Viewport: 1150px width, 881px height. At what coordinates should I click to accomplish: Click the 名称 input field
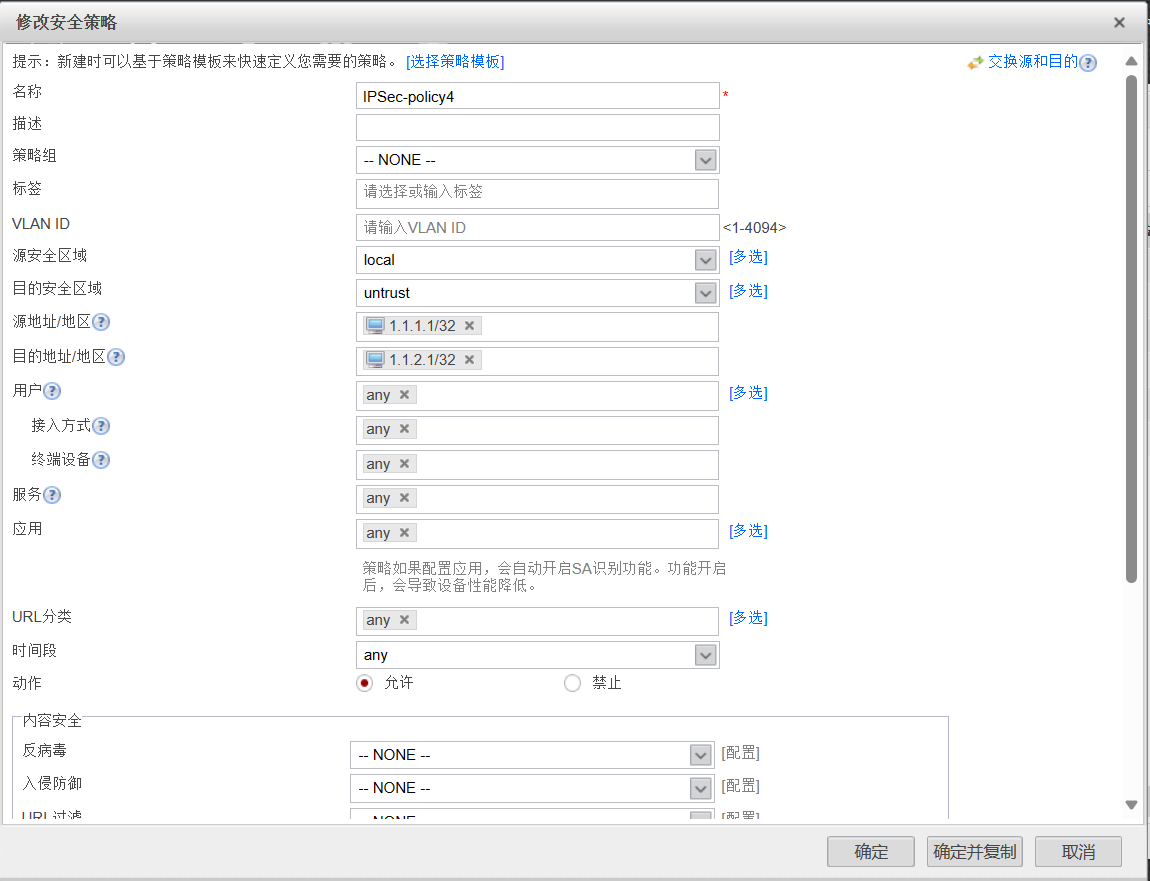pyautogui.click(x=538, y=96)
